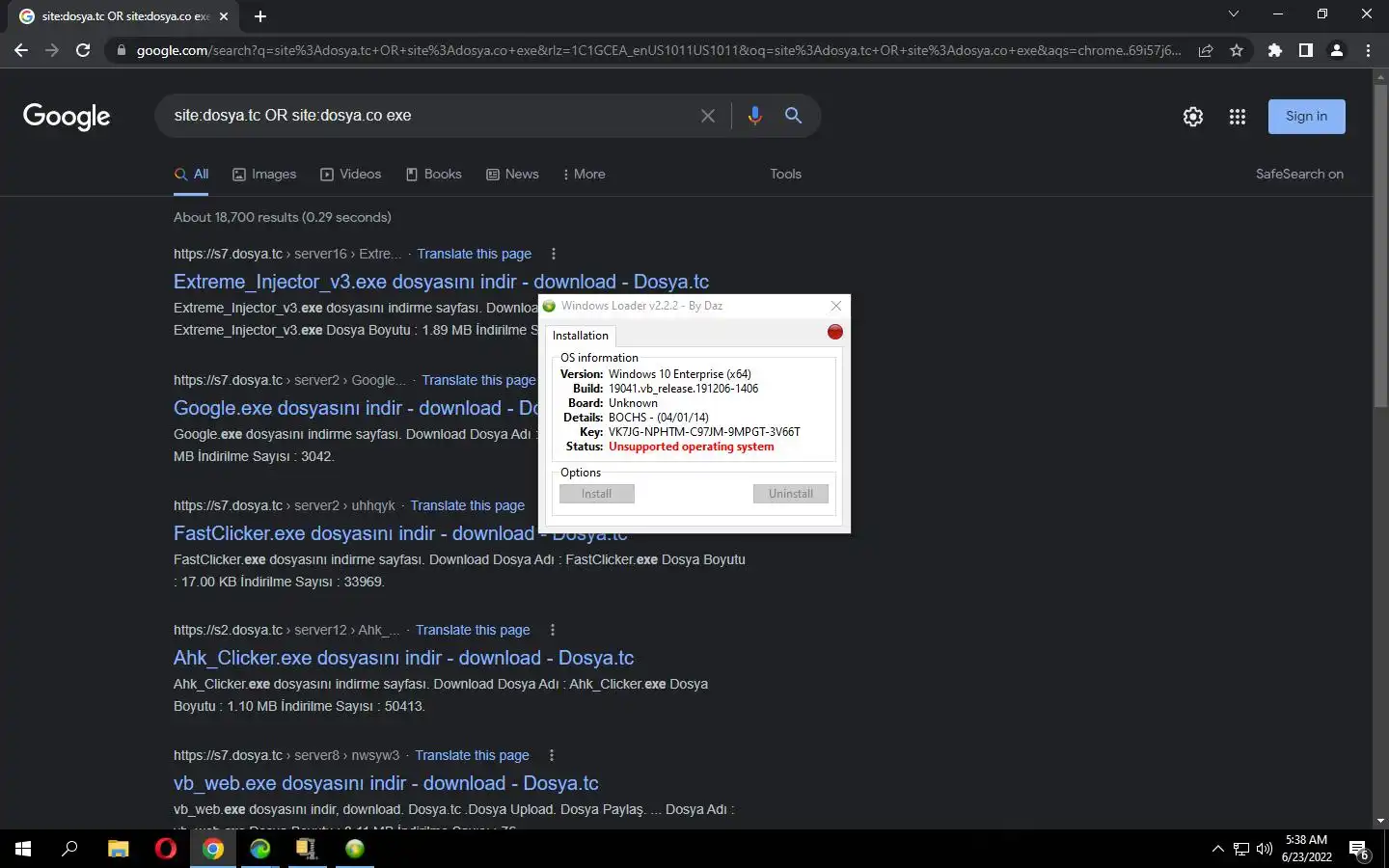
Task: Translate the Extreme_Injector result page
Action: [475, 255]
